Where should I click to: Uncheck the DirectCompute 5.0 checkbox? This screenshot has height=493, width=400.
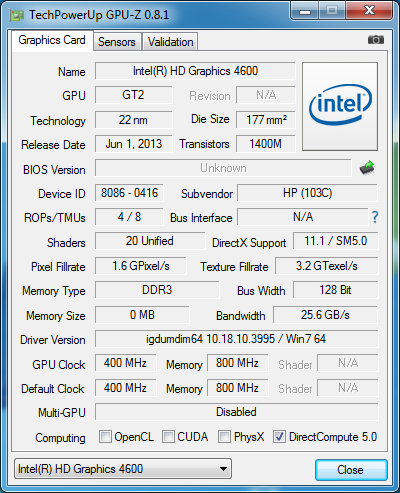pos(279,437)
